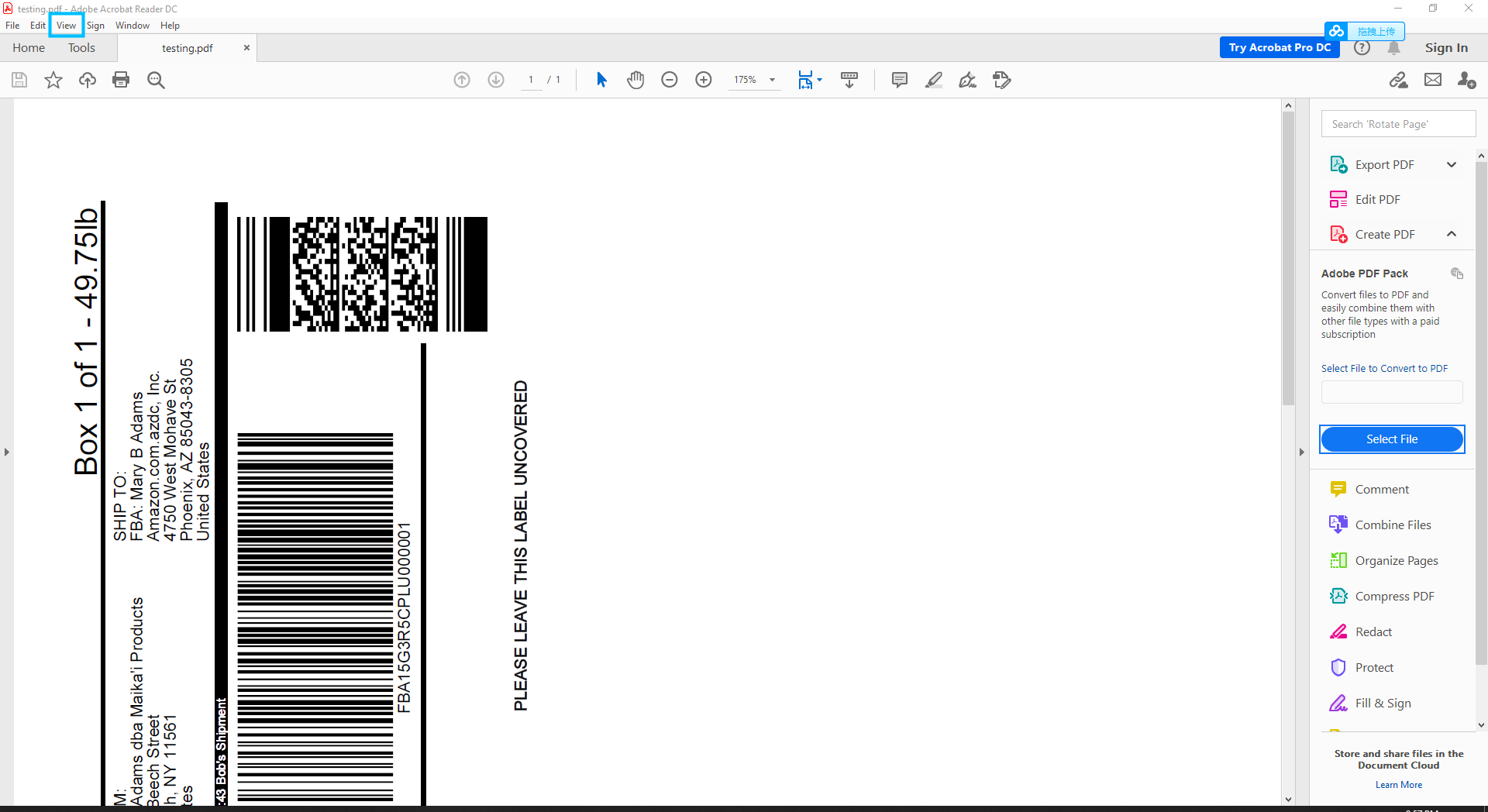The width and height of the screenshot is (1488, 812).
Task: Close the testing.pdf tab
Action: pos(246,47)
